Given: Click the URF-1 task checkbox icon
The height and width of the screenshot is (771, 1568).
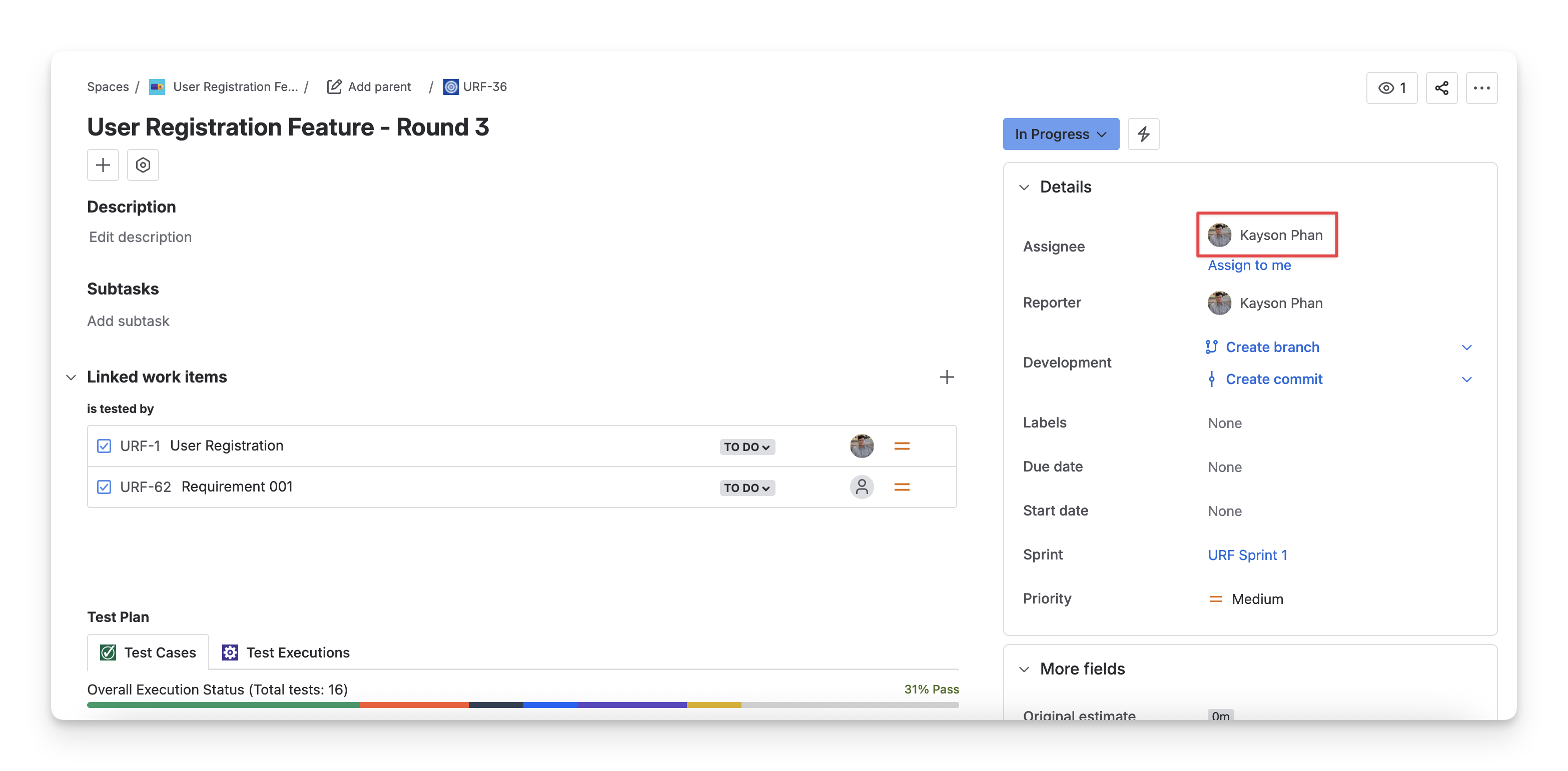Looking at the screenshot, I should (x=104, y=446).
